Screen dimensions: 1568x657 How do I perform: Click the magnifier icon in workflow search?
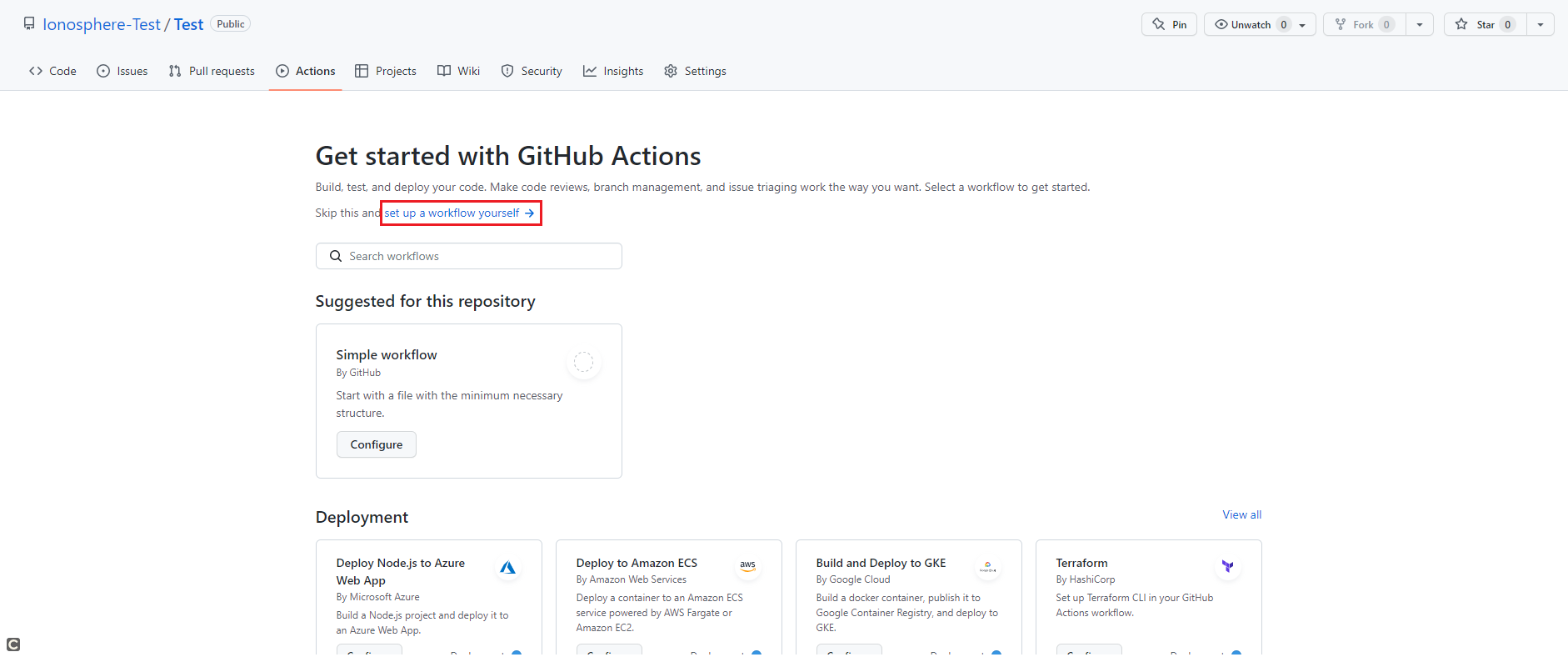coord(336,256)
